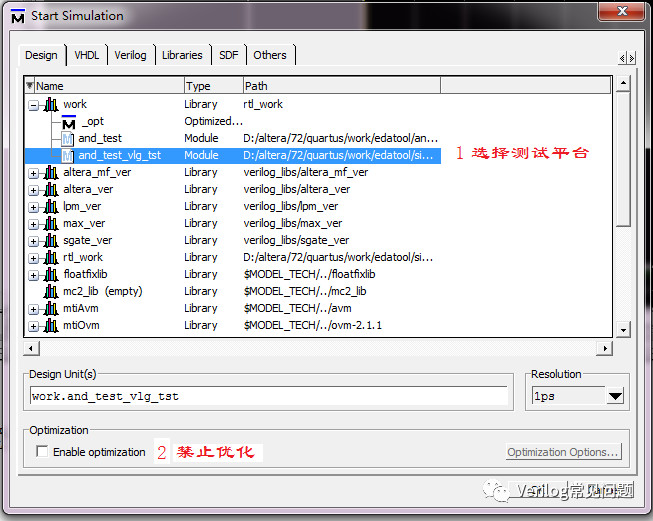
Task: Open the Resolution dropdown arrow
Action: coord(615,396)
